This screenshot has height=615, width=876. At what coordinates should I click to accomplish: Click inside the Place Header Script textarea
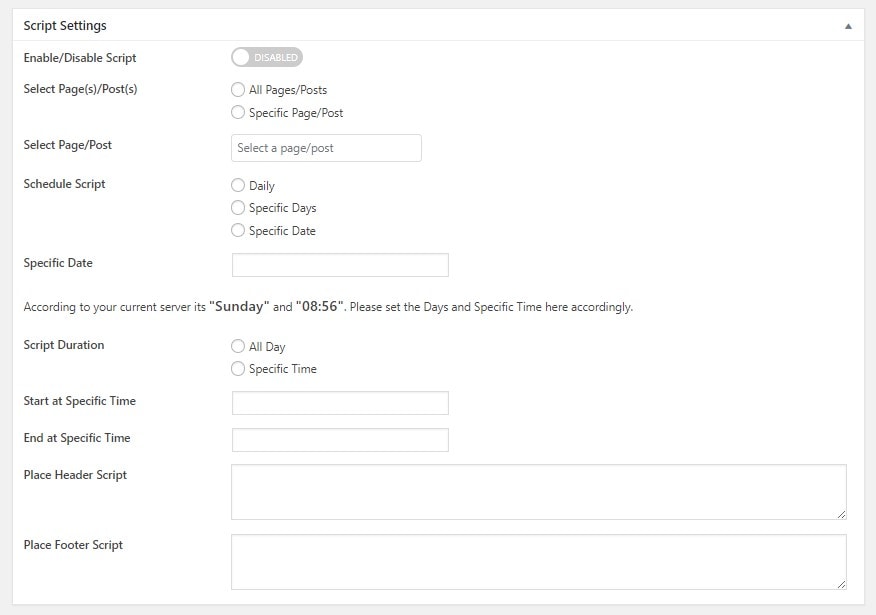(x=539, y=492)
